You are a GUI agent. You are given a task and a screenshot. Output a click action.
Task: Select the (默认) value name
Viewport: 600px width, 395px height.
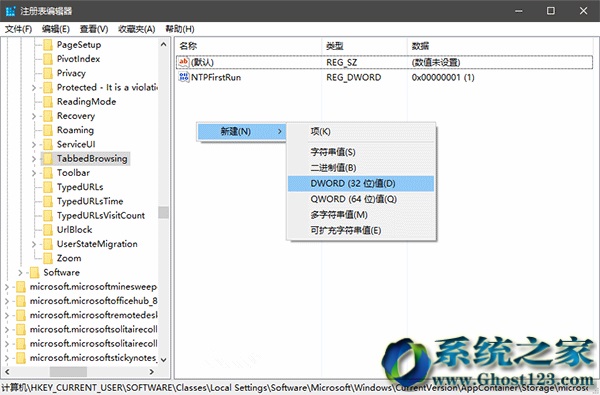[x=202, y=62]
